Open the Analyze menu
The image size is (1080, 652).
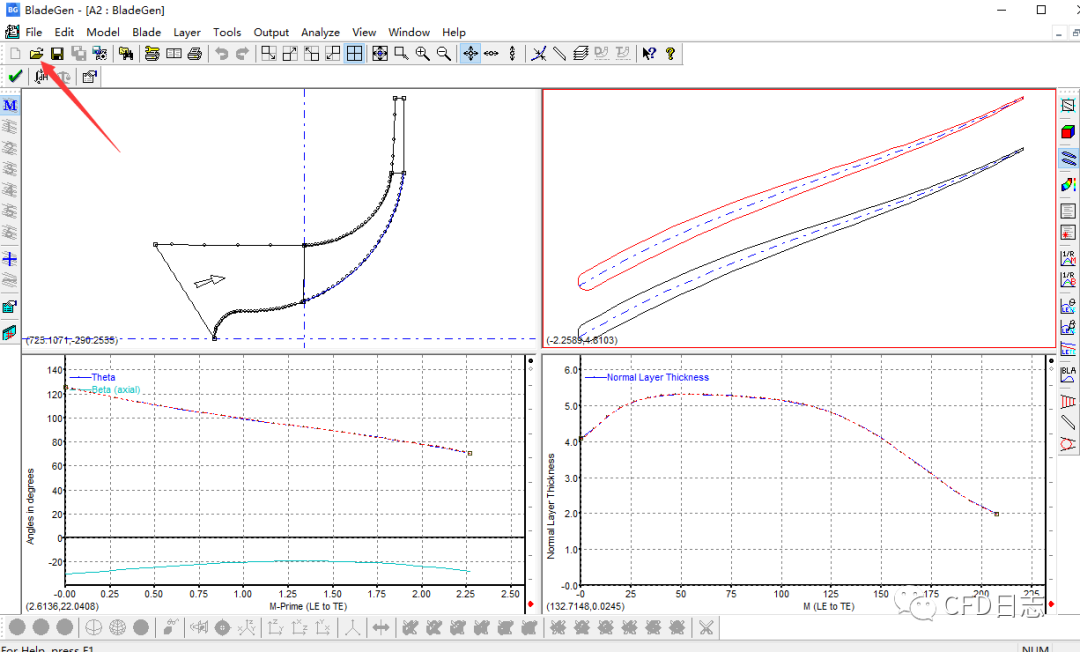[320, 31]
